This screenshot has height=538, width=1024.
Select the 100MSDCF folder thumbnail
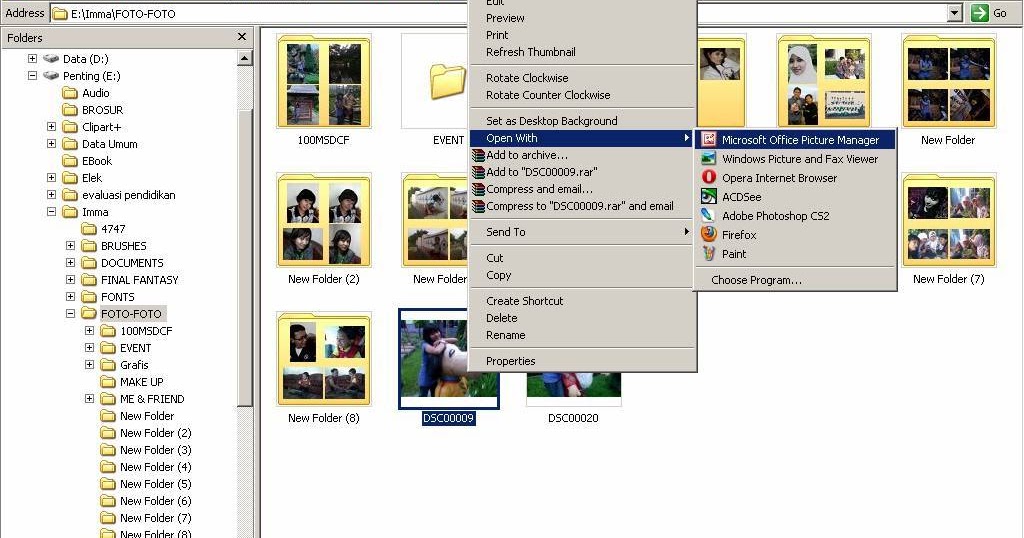coord(324,81)
